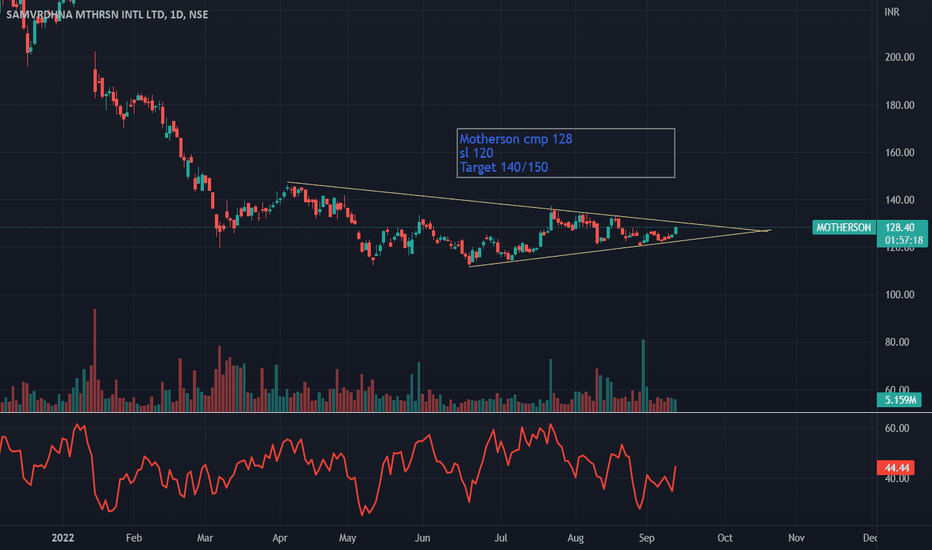Viewport: 932px width, 550px height.
Task: Click the SAMVRDHNA MTHRSN INTL LTD symbol title
Action: click(107, 14)
